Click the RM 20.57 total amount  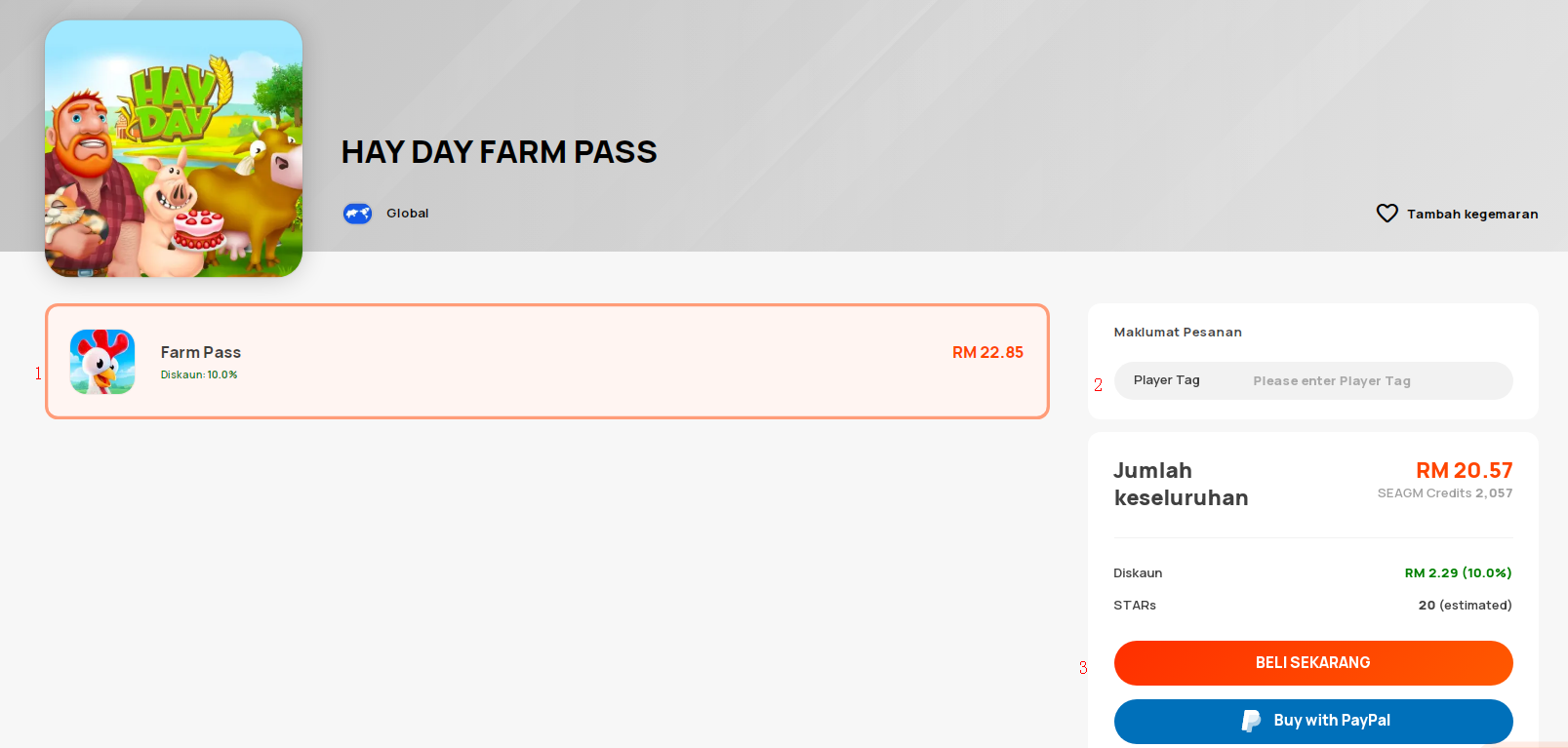[x=1464, y=471]
